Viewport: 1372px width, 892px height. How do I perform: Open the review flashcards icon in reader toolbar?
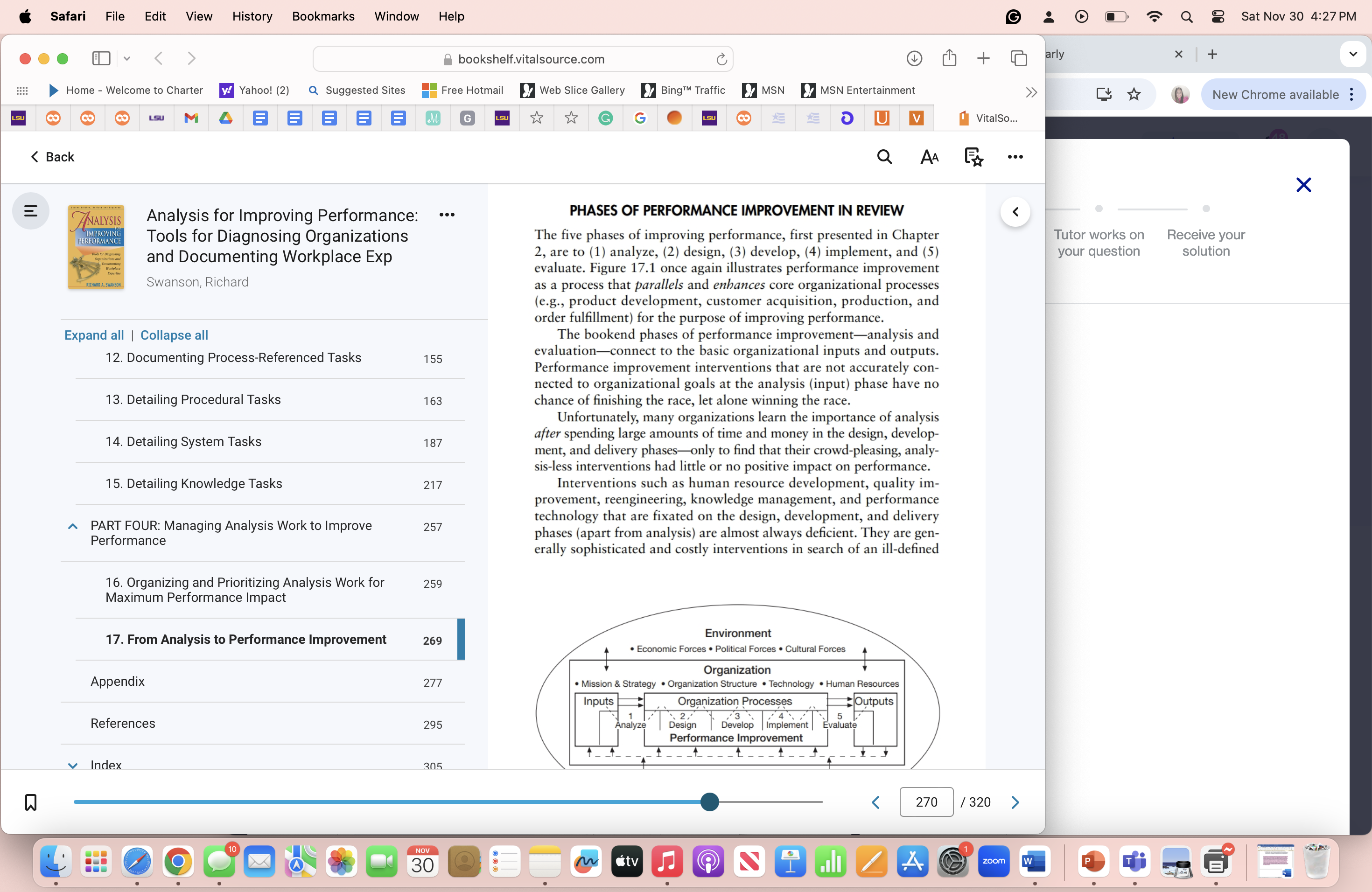point(973,157)
